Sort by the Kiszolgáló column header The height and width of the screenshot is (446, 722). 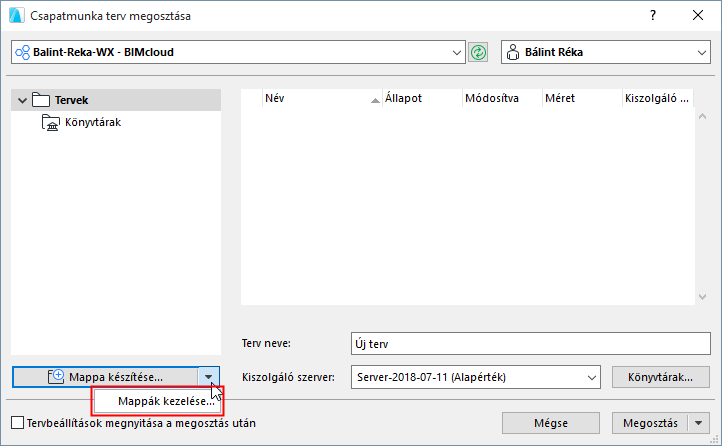point(658,98)
